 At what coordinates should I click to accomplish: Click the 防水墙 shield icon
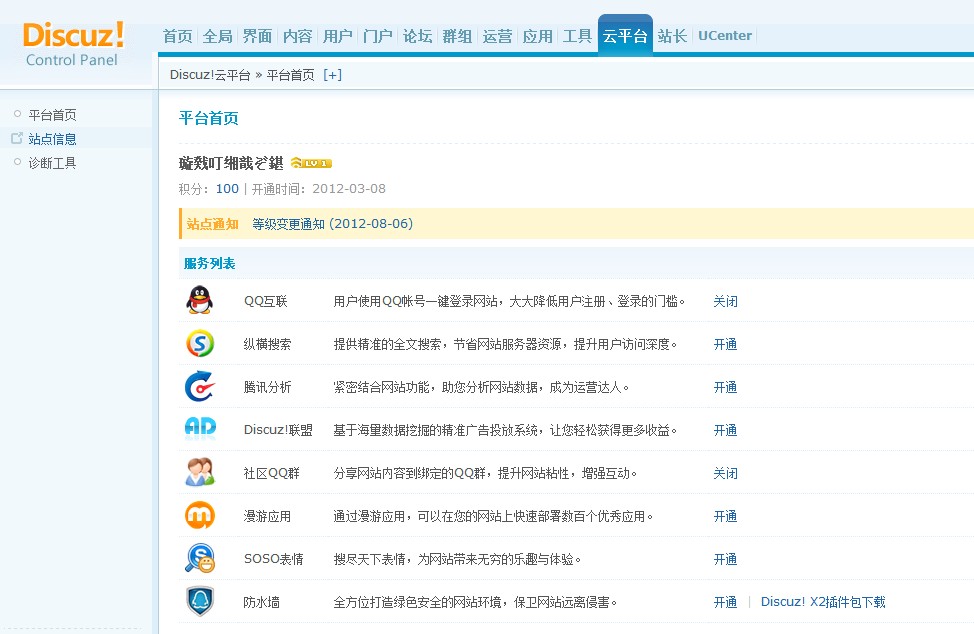(200, 601)
